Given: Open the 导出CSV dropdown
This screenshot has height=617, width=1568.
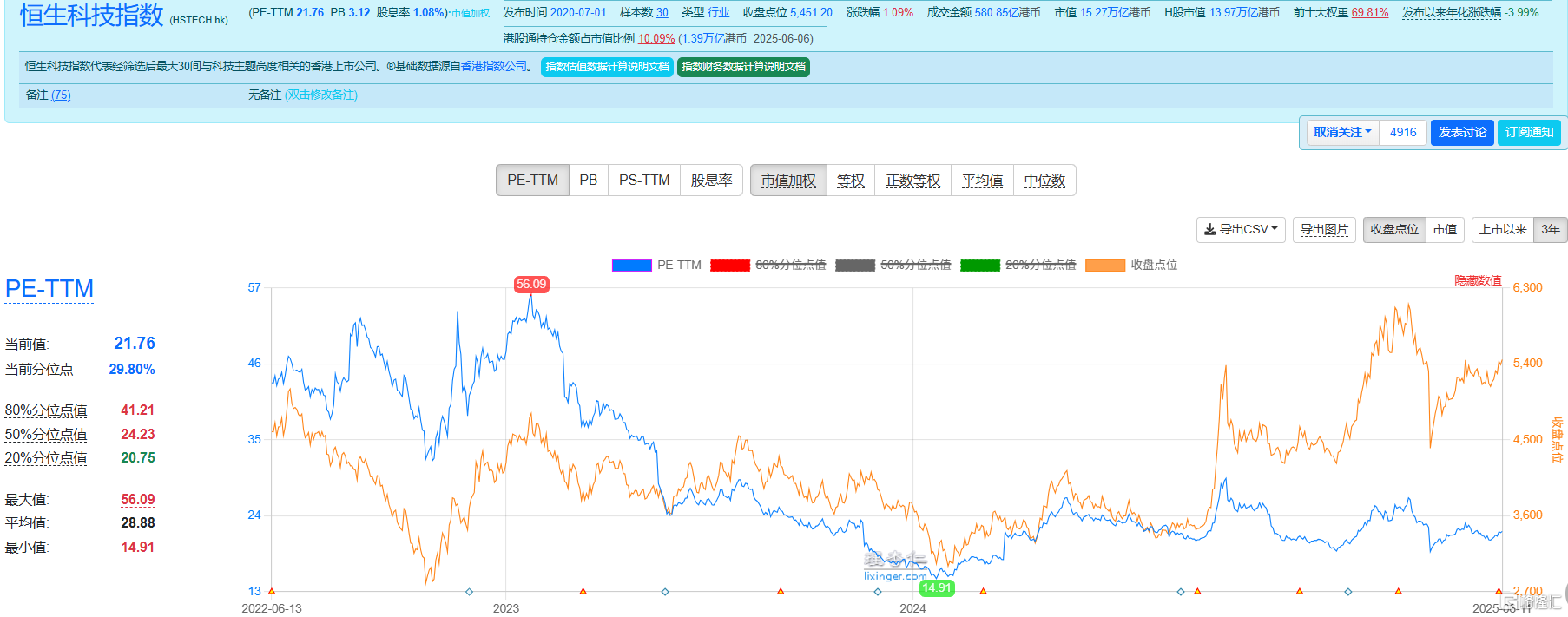Looking at the screenshot, I should pos(1241,230).
